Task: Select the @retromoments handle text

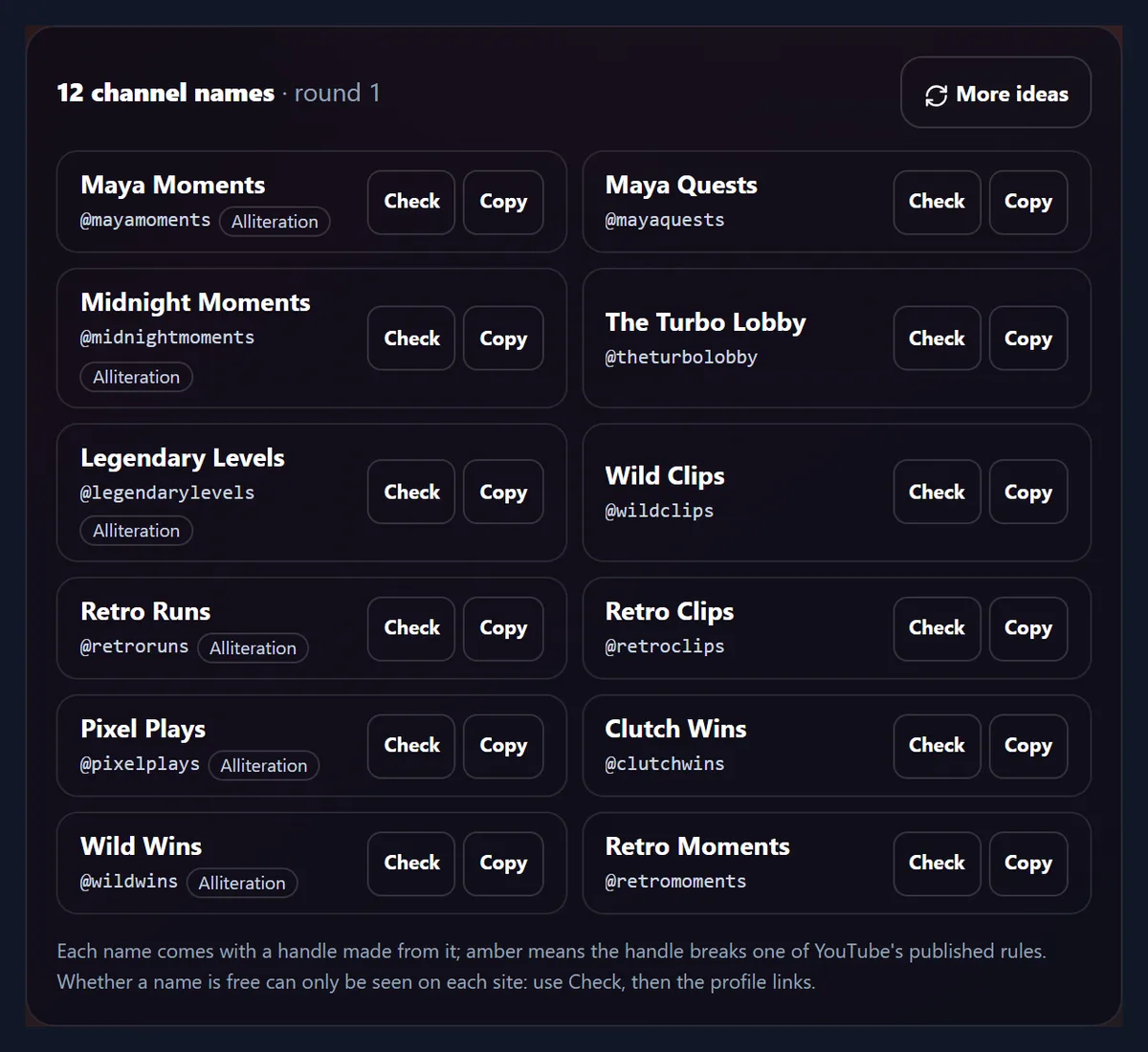Action: point(675,882)
